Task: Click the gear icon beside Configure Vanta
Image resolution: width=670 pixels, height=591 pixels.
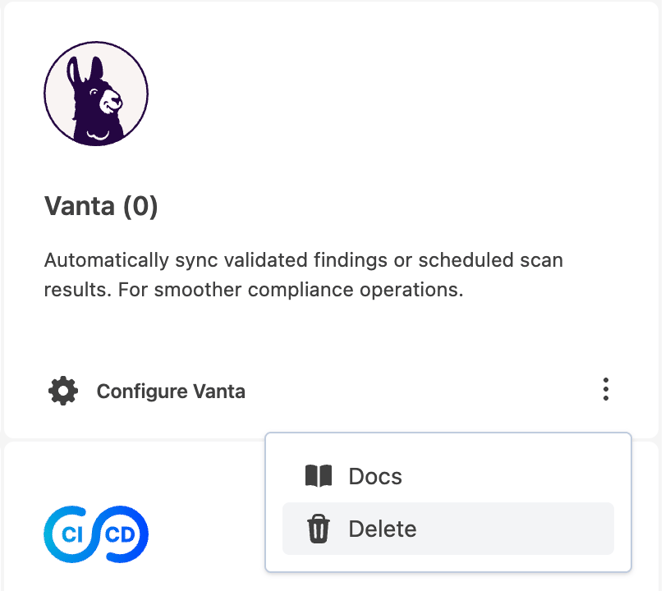Action: tap(63, 391)
